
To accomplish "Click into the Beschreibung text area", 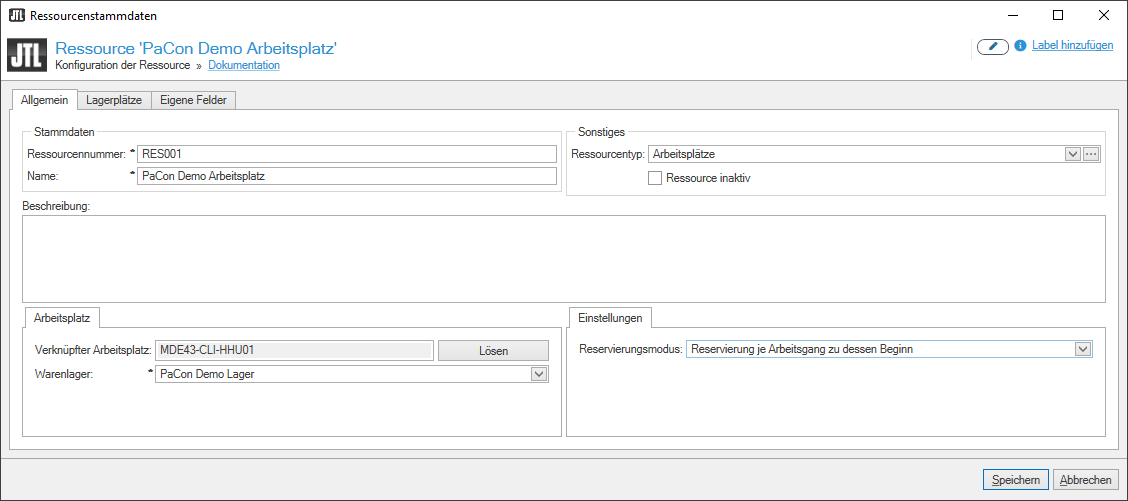I will click(563, 258).
